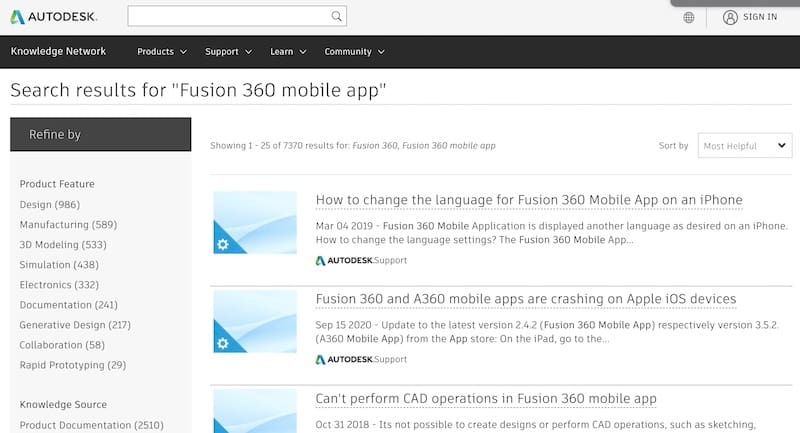Click gear icon on iOS crashing thumbnail
The width and height of the screenshot is (800, 433).
(x=223, y=343)
